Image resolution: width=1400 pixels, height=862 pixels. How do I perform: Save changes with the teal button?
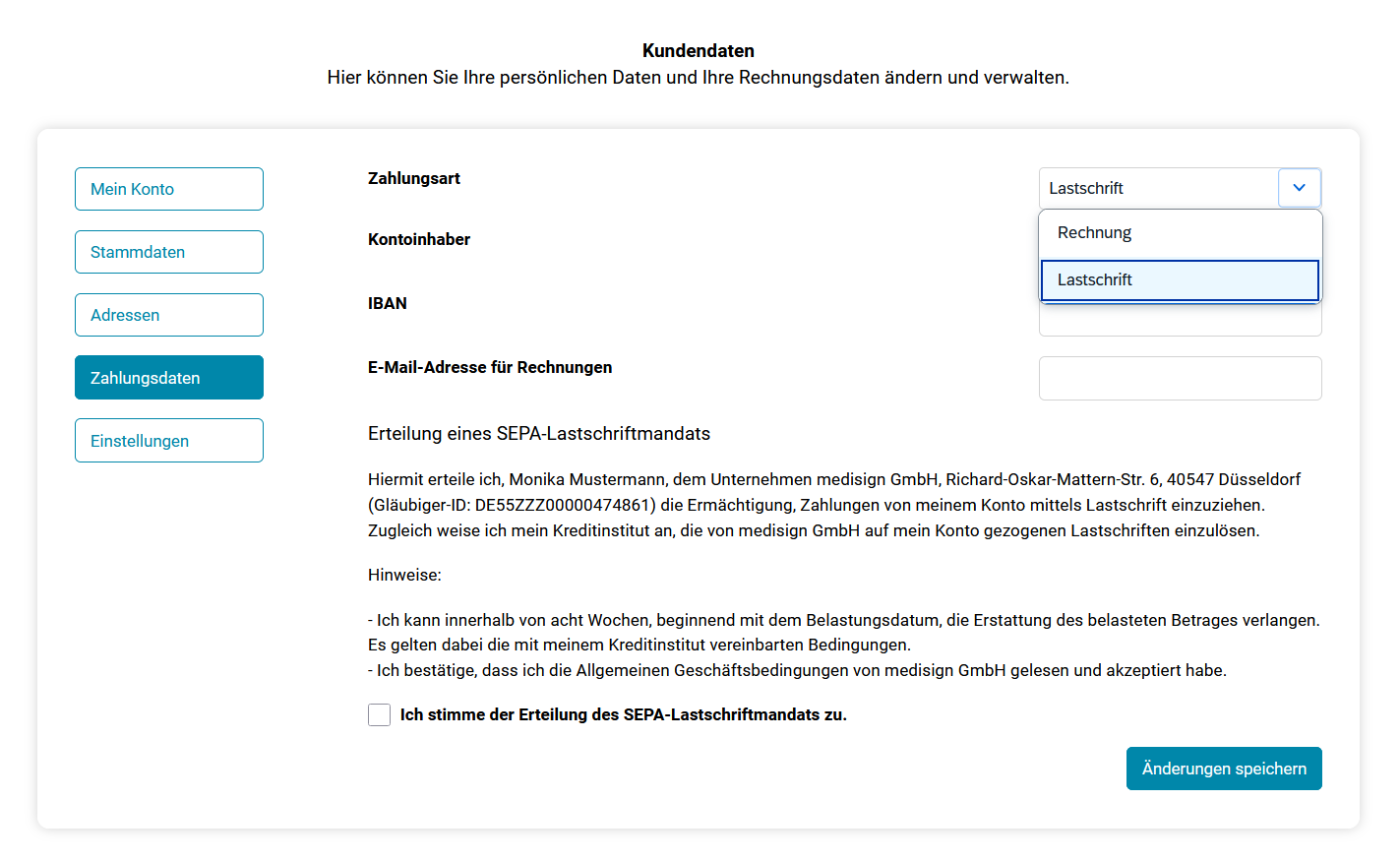click(x=1224, y=769)
